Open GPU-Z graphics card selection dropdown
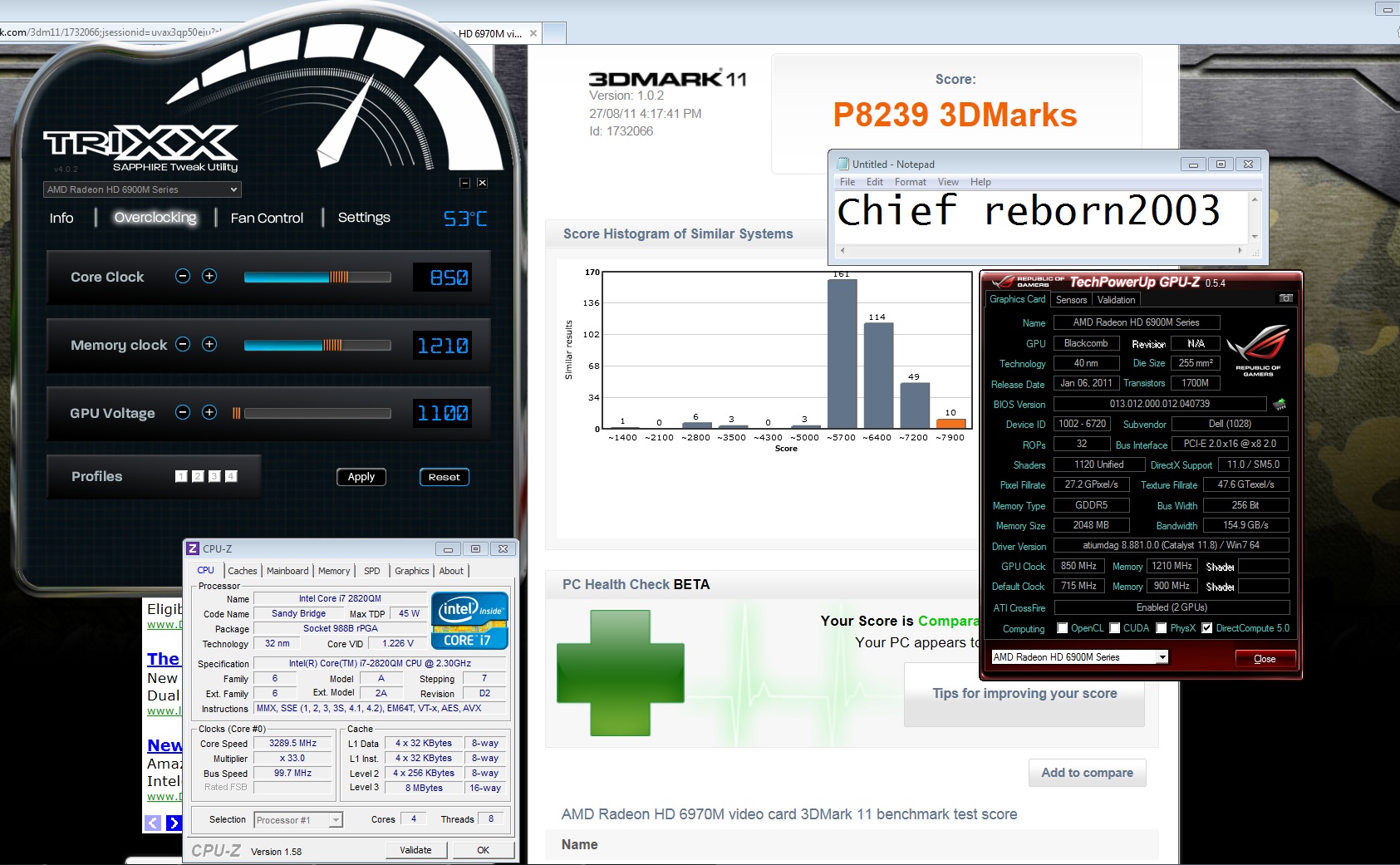 coord(1080,657)
